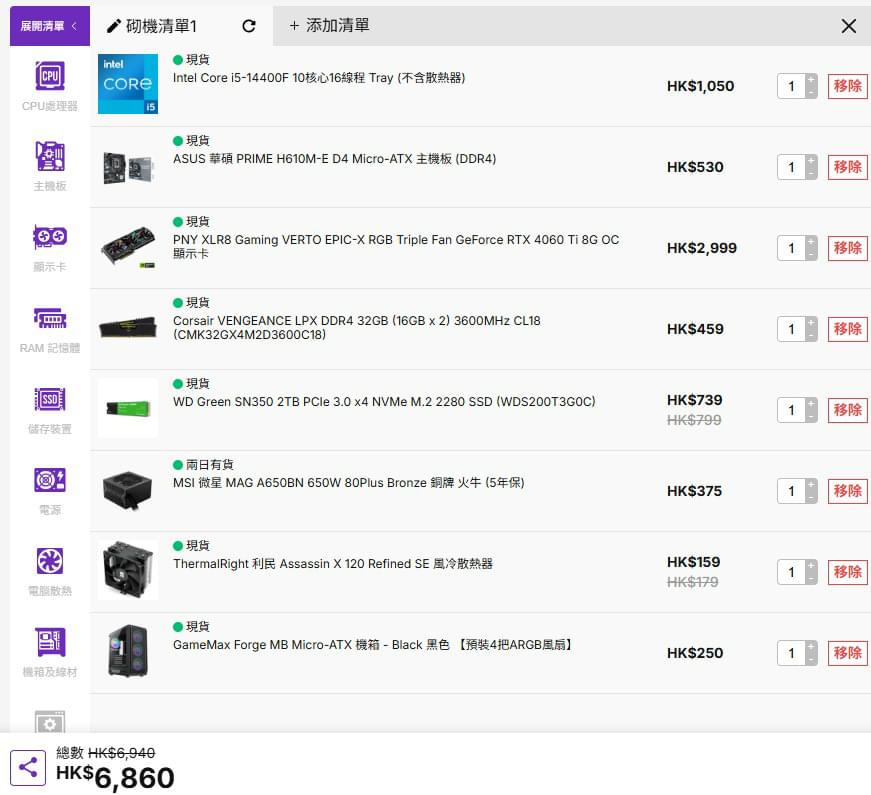This screenshot has height=795, width=871.
Task: Increase quantity of Intel Core i5-14400F
Action: (811, 80)
